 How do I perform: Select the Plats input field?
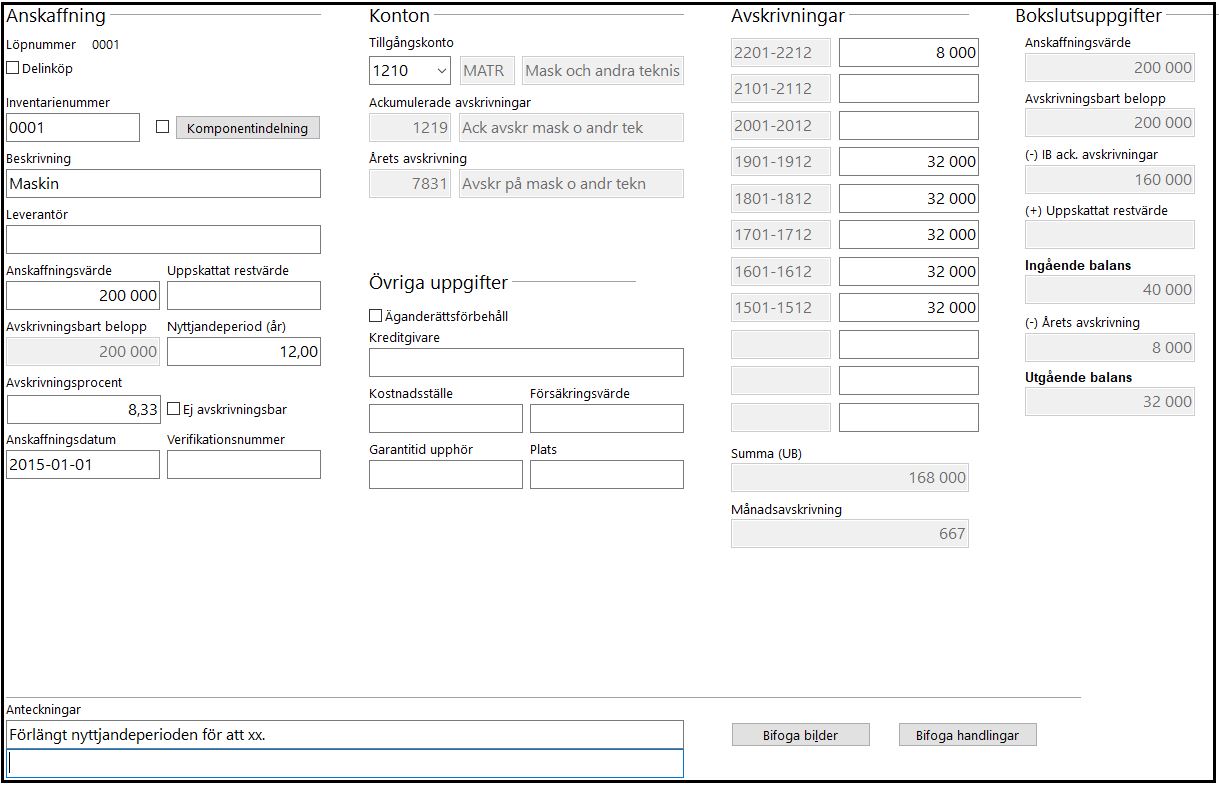607,475
